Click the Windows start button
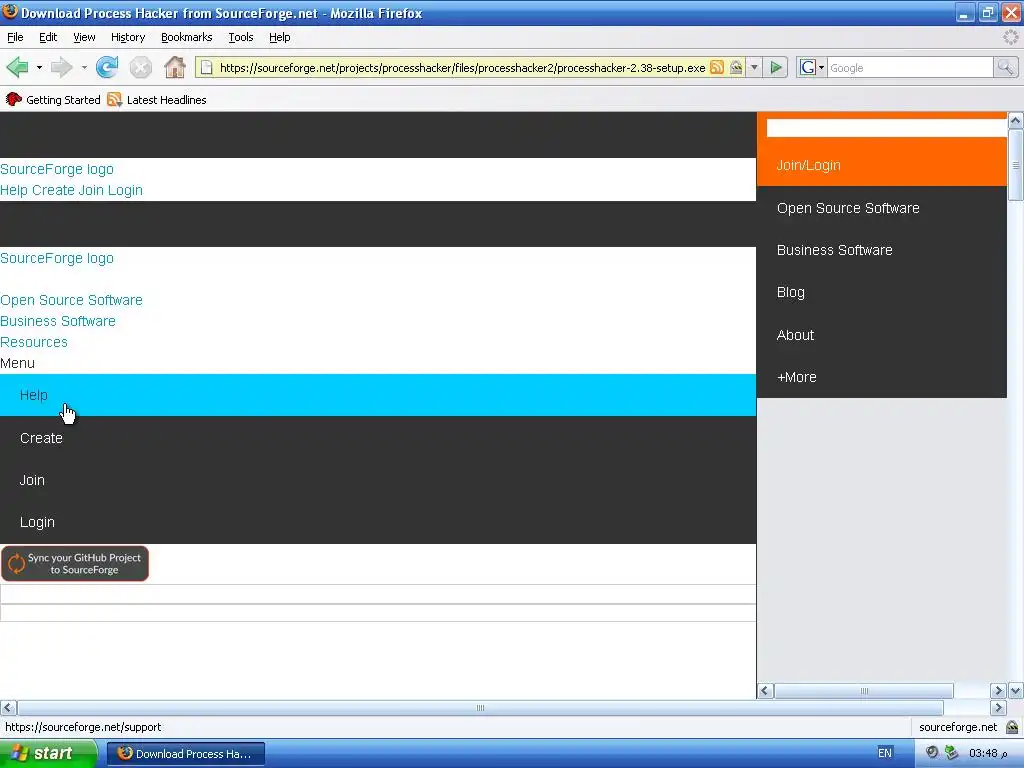 pyautogui.click(x=47, y=754)
